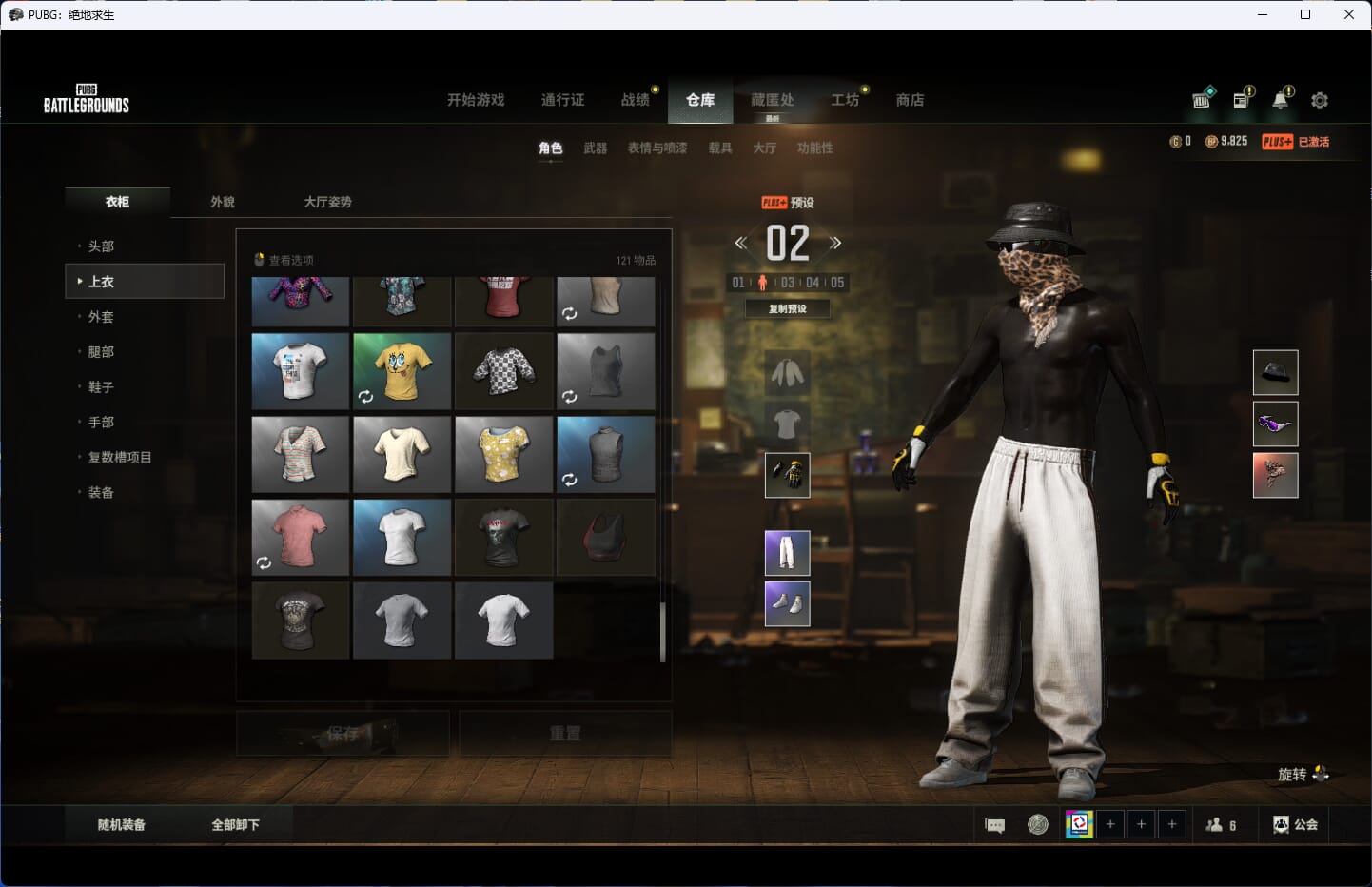This screenshot has width=1372, height=887.
Task: Select equipped leopard bandana mask slot
Action: (1275, 475)
